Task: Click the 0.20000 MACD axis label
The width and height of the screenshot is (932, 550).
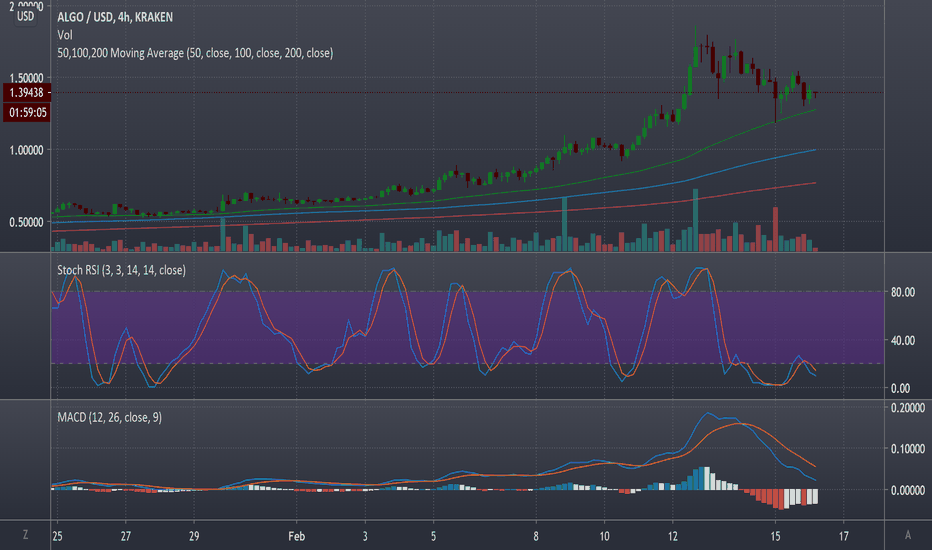Action: [x=908, y=408]
